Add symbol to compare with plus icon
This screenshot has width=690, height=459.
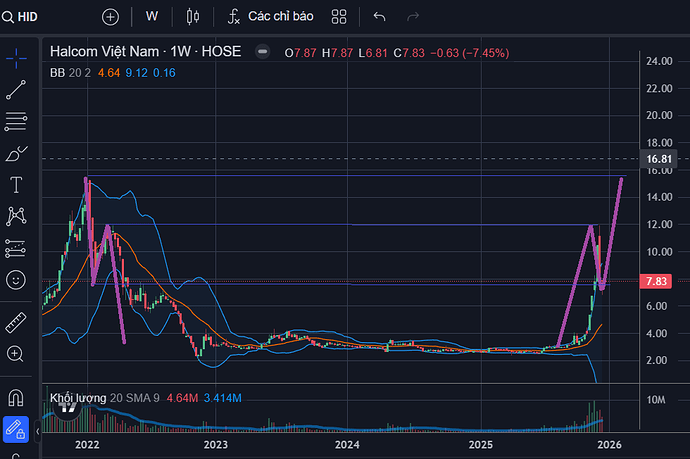[110, 17]
